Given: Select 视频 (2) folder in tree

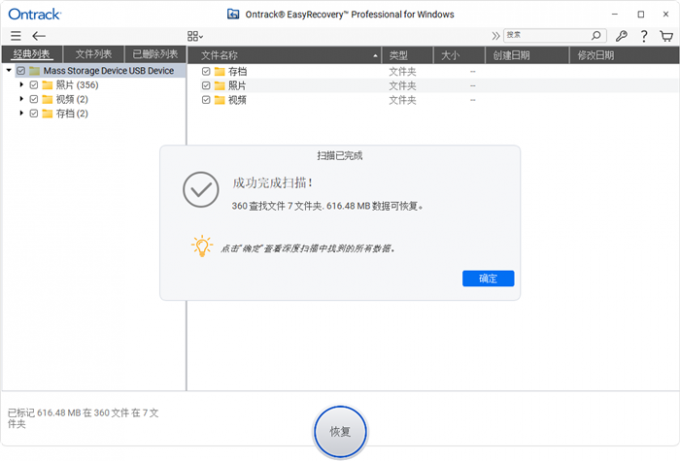Looking at the screenshot, I should coord(72,99).
